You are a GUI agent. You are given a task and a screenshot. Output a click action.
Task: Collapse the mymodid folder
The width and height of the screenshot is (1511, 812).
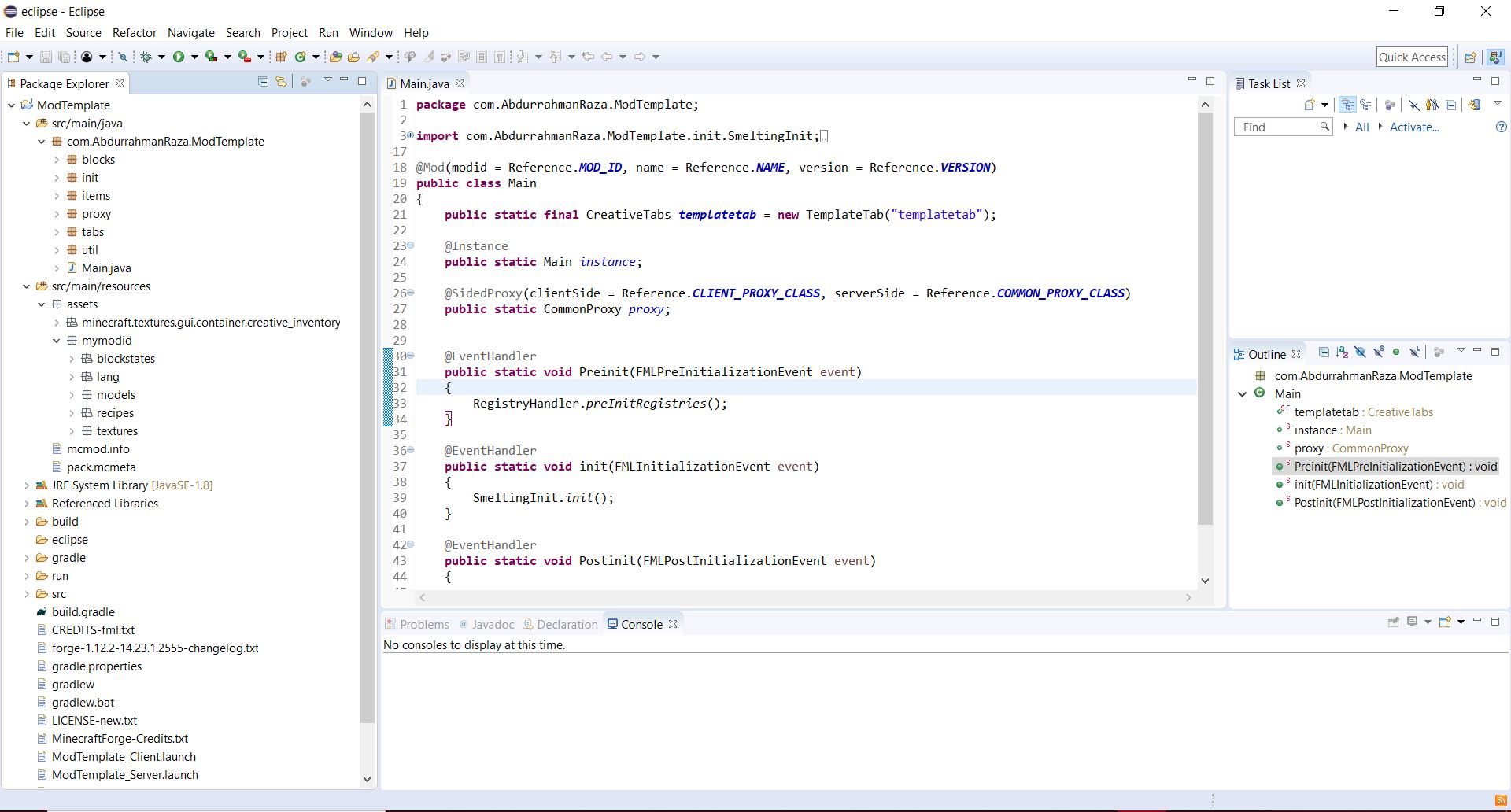coord(57,341)
